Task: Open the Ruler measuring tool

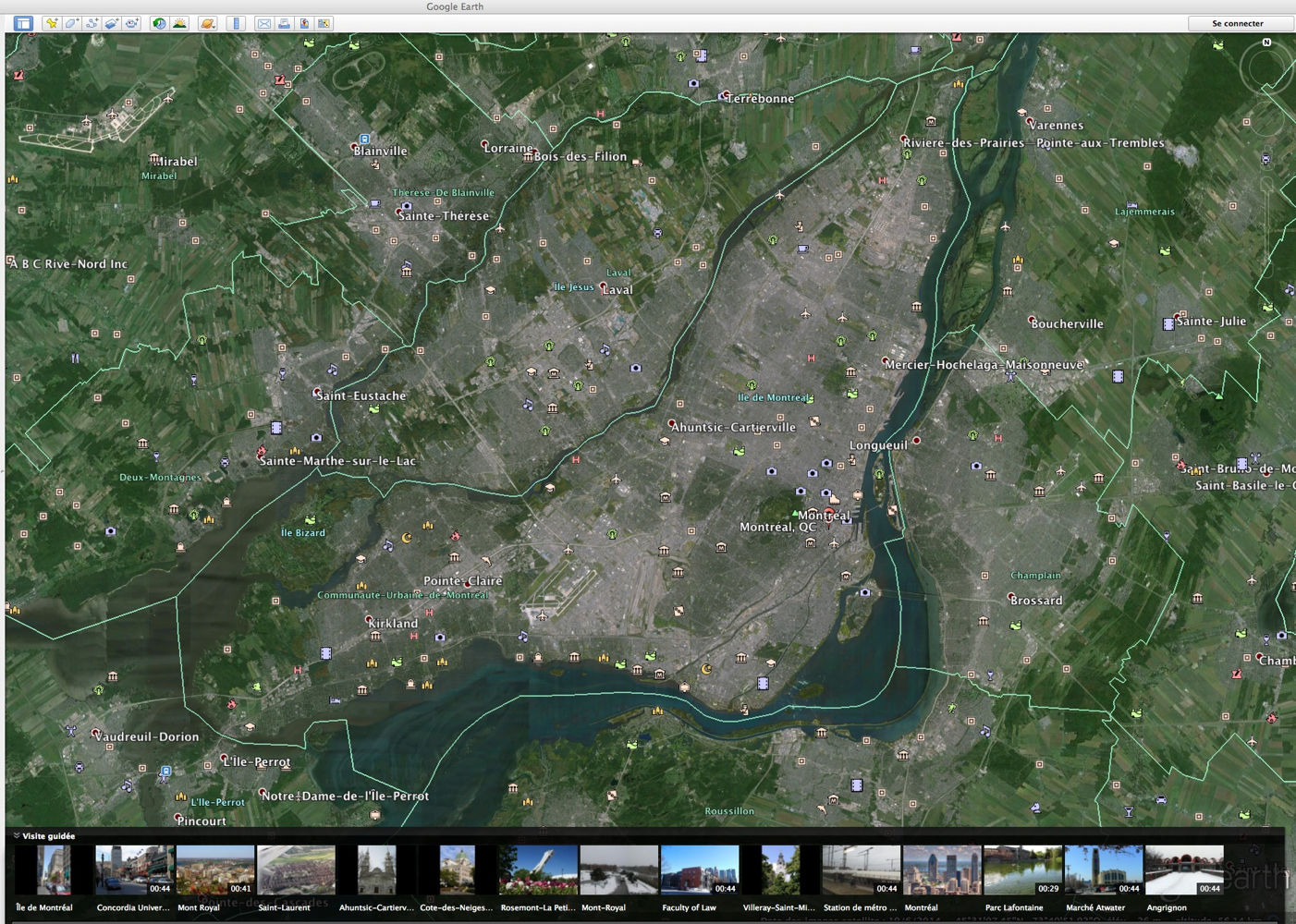Action: pos(236,23)
